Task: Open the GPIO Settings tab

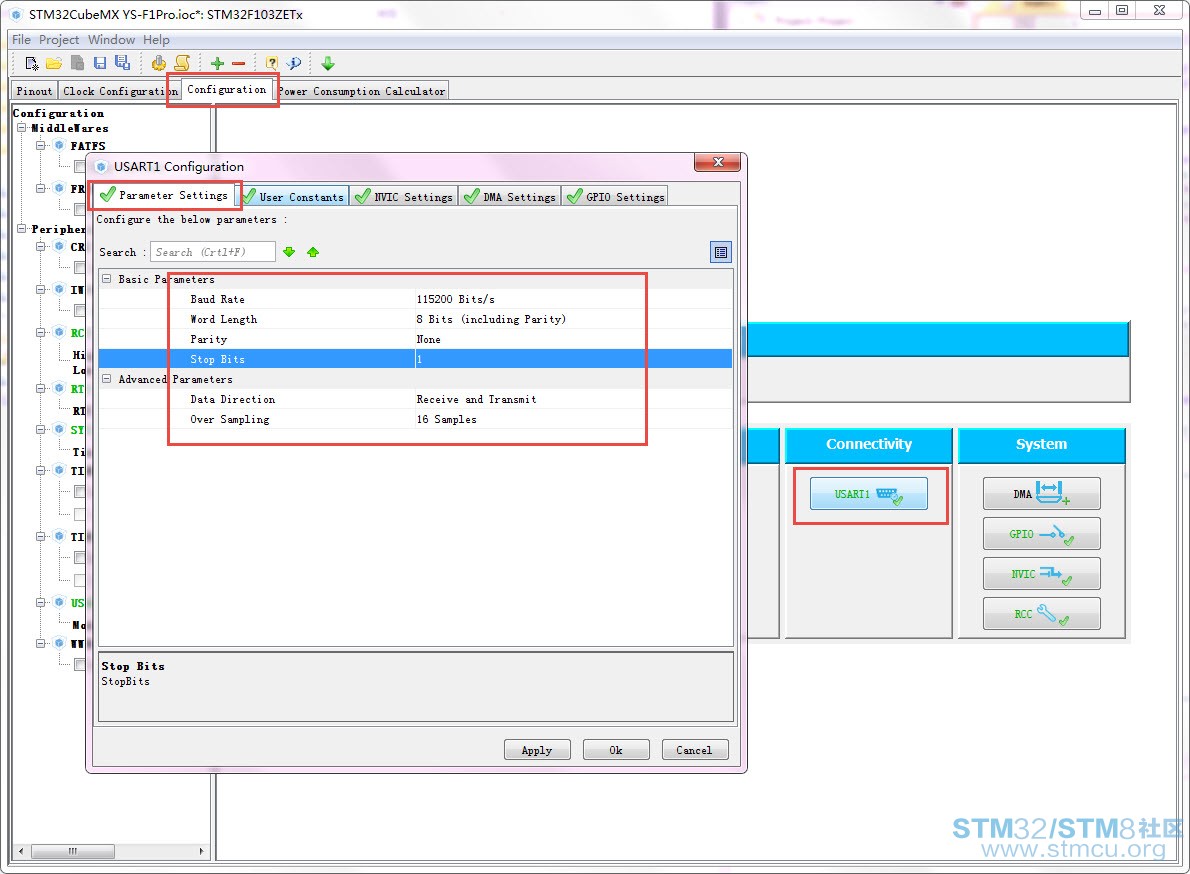Action: (615, 196)
